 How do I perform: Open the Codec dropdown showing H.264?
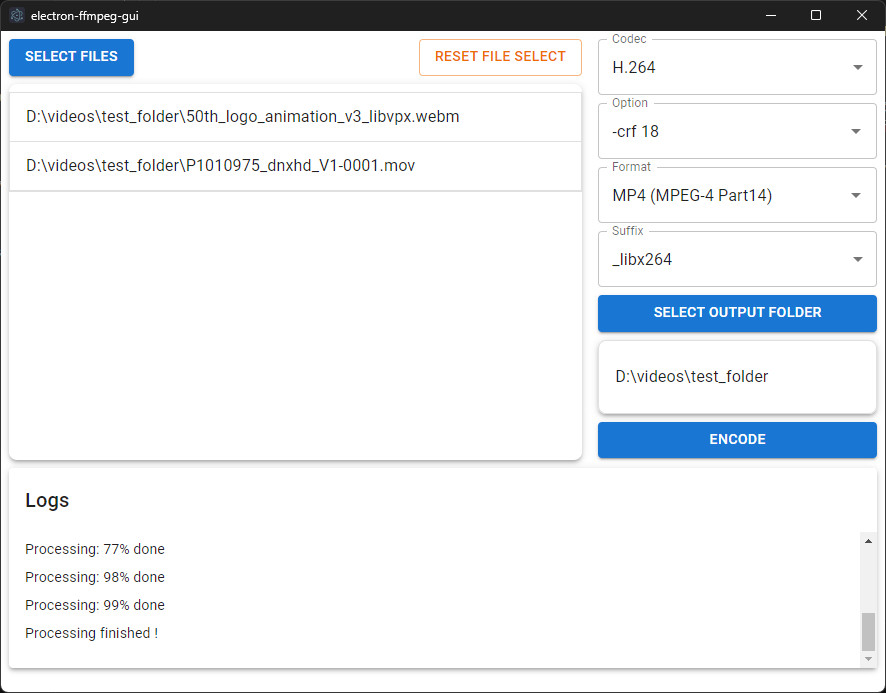click(737, 67)
